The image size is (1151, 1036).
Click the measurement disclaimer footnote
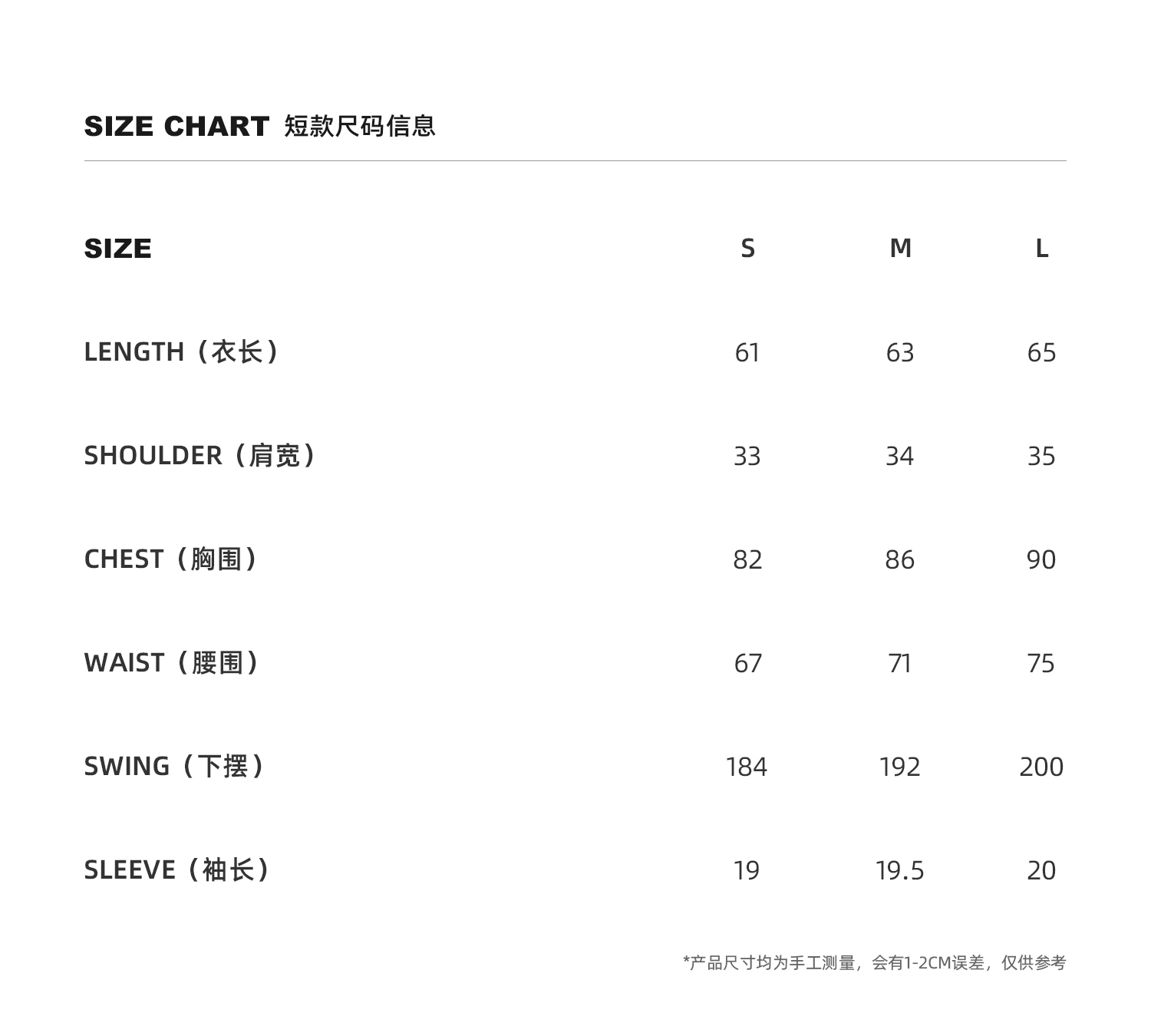click(875, 963)
